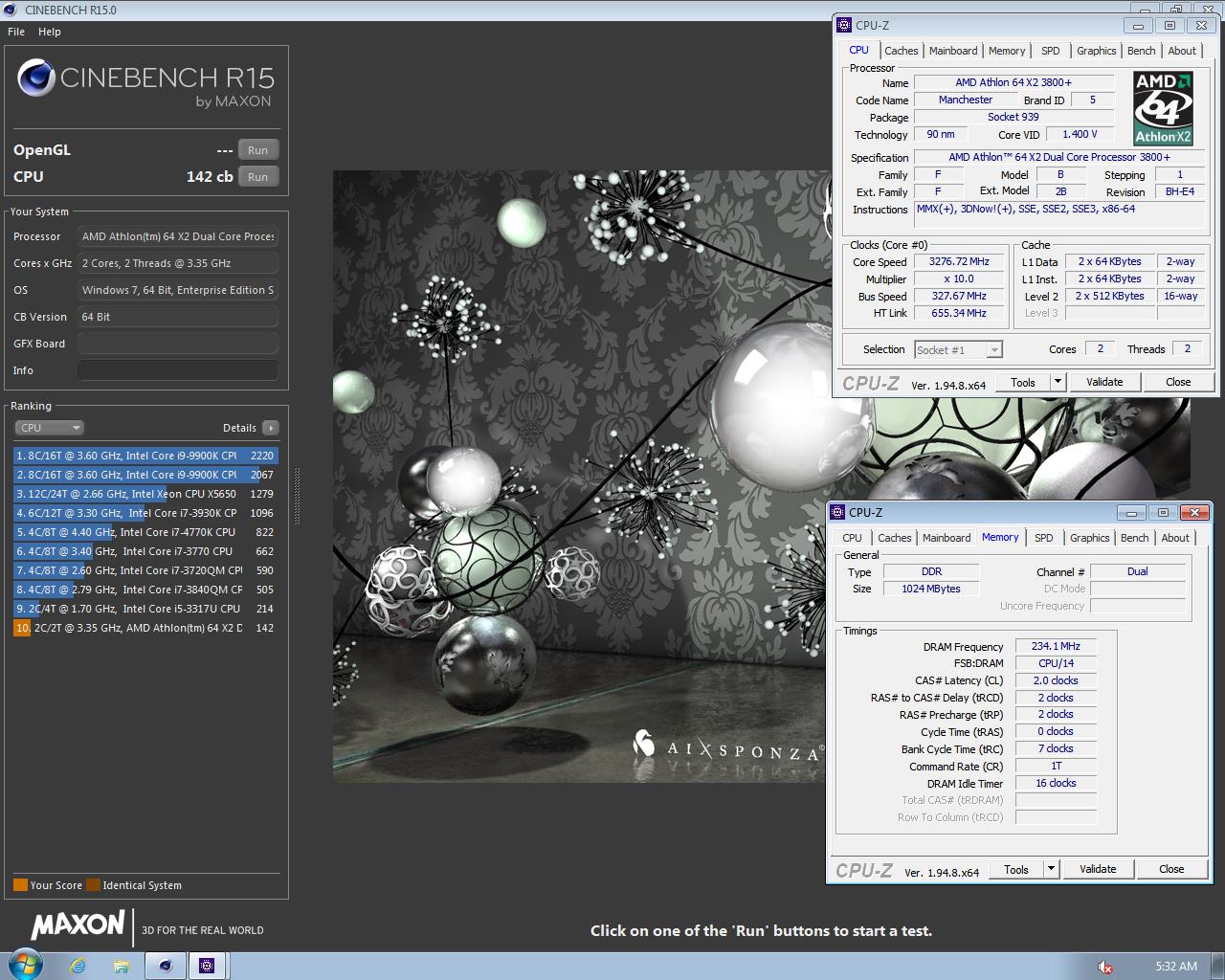Click Tools button in lower CPU-Z window
This screenshot has width=1225, height=980.
point(1016,869)
